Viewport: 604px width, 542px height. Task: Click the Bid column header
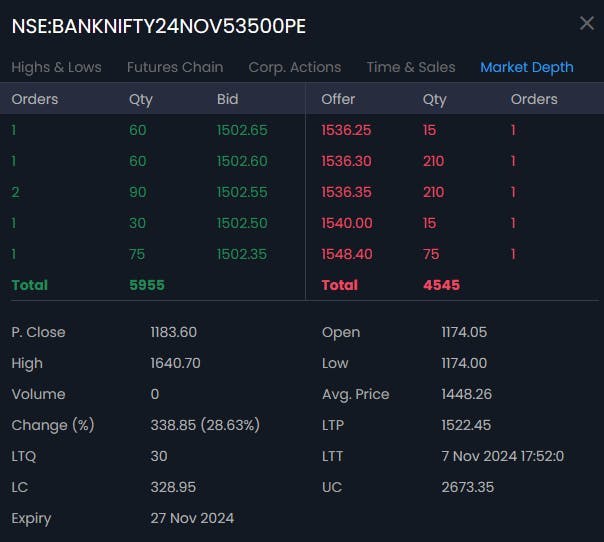[x=227, y=99]
